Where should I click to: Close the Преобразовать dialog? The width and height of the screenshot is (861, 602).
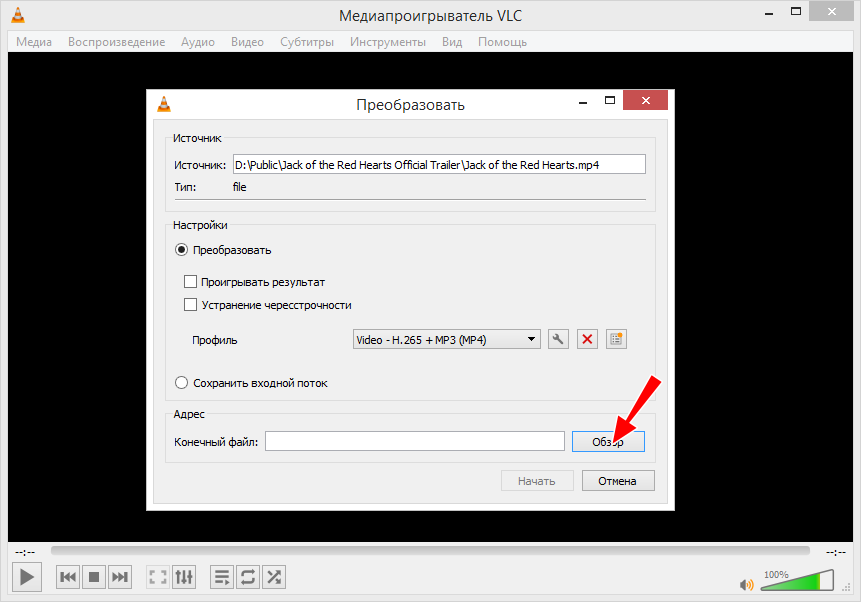(x=645, y=100)
